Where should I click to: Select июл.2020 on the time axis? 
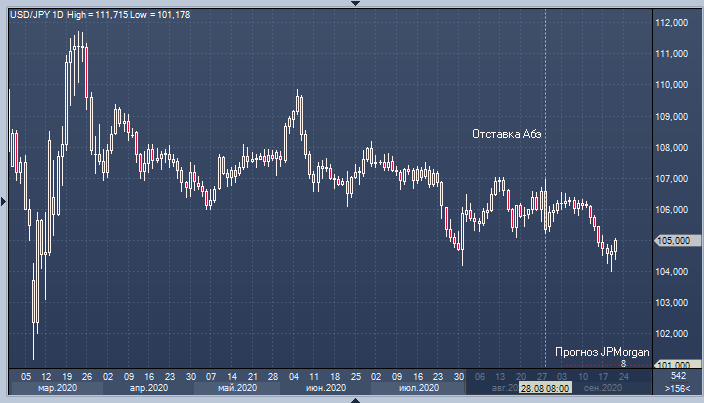[x=418, y=387]
